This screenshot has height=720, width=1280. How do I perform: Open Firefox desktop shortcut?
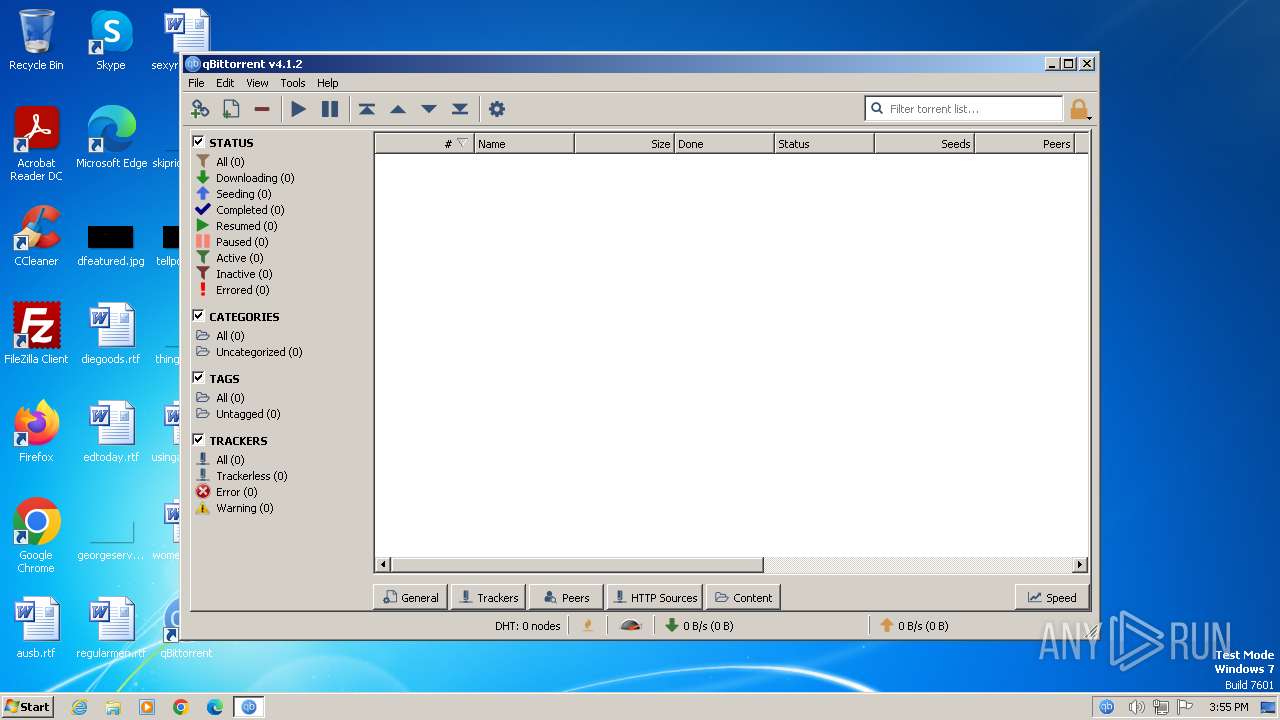tap(36, 432)
